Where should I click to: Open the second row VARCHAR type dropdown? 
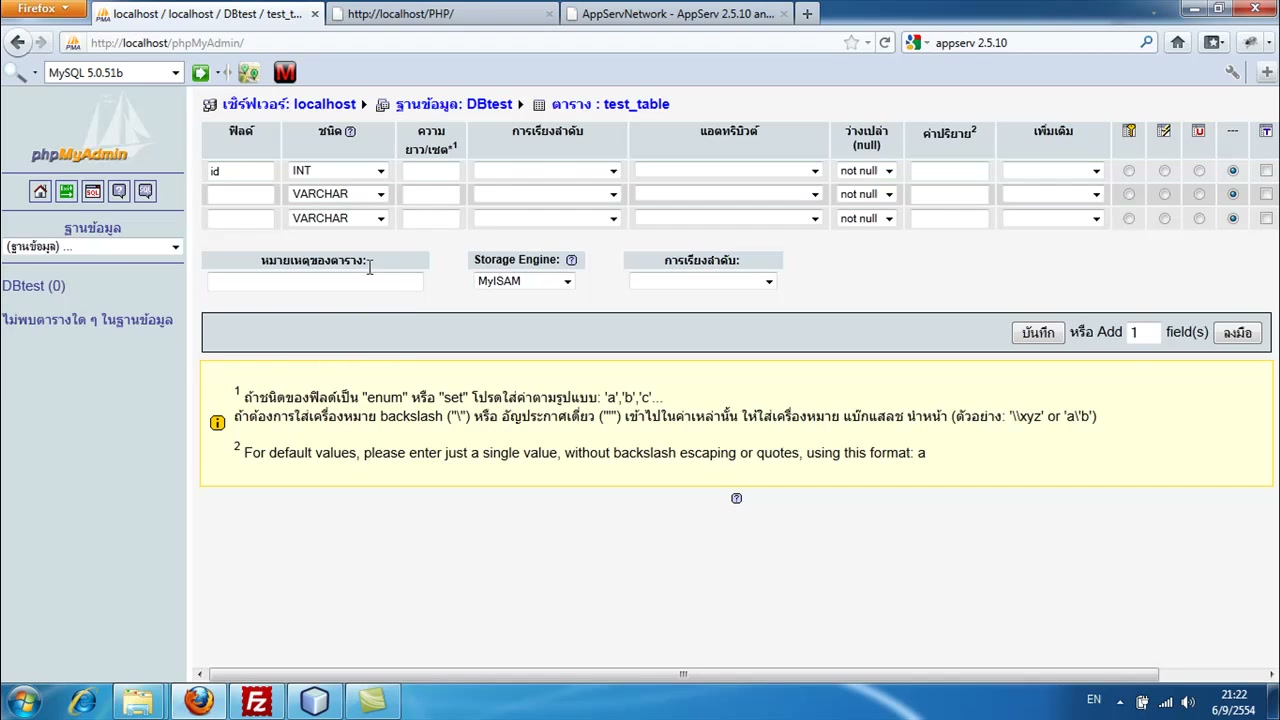tap(338, 194)
